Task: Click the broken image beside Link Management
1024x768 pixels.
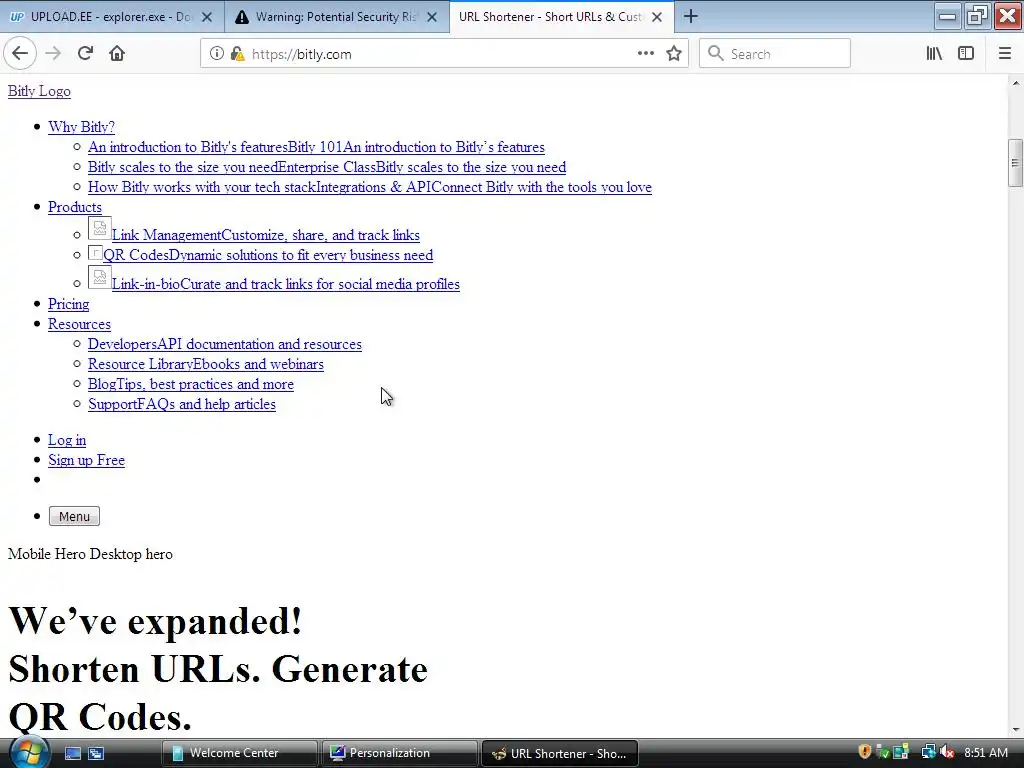Action: (x=100, y=228)
